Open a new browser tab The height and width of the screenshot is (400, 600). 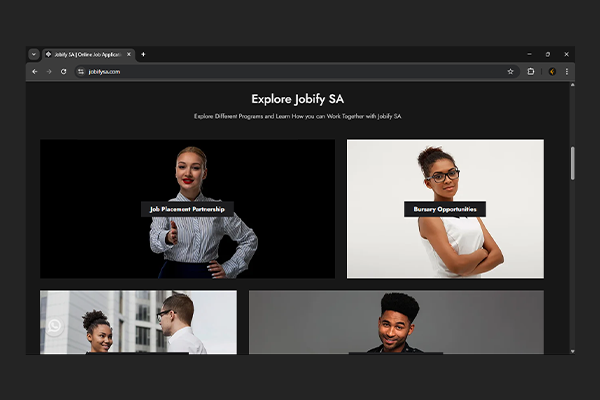coord(143,54)
